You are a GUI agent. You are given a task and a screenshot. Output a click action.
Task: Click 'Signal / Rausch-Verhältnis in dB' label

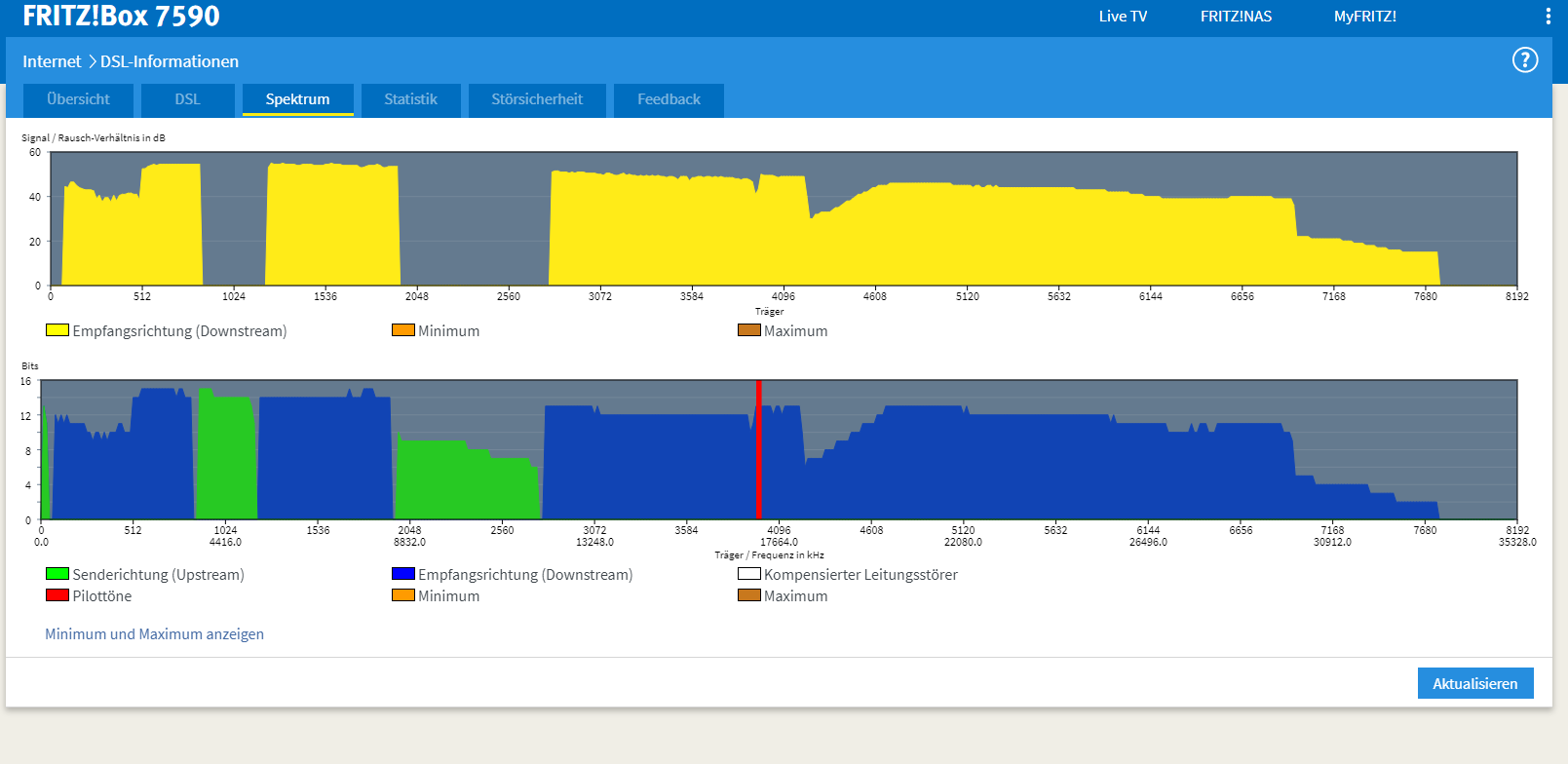[94, 138]
